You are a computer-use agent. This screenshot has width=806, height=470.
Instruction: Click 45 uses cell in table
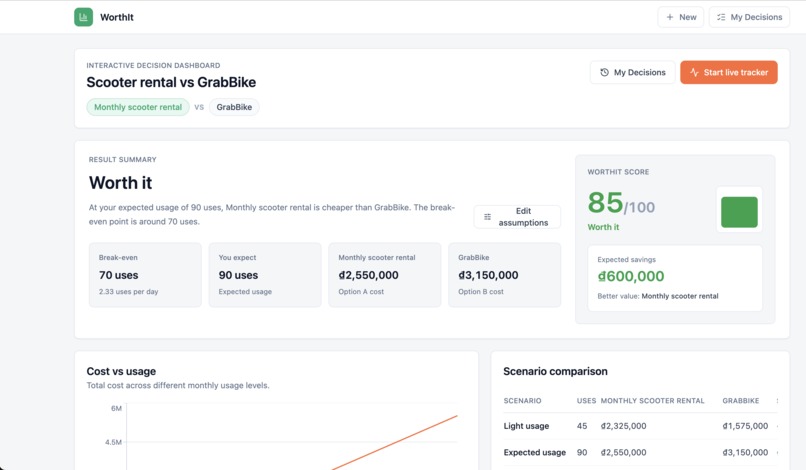pyautogui.click(x=582, y=426)
